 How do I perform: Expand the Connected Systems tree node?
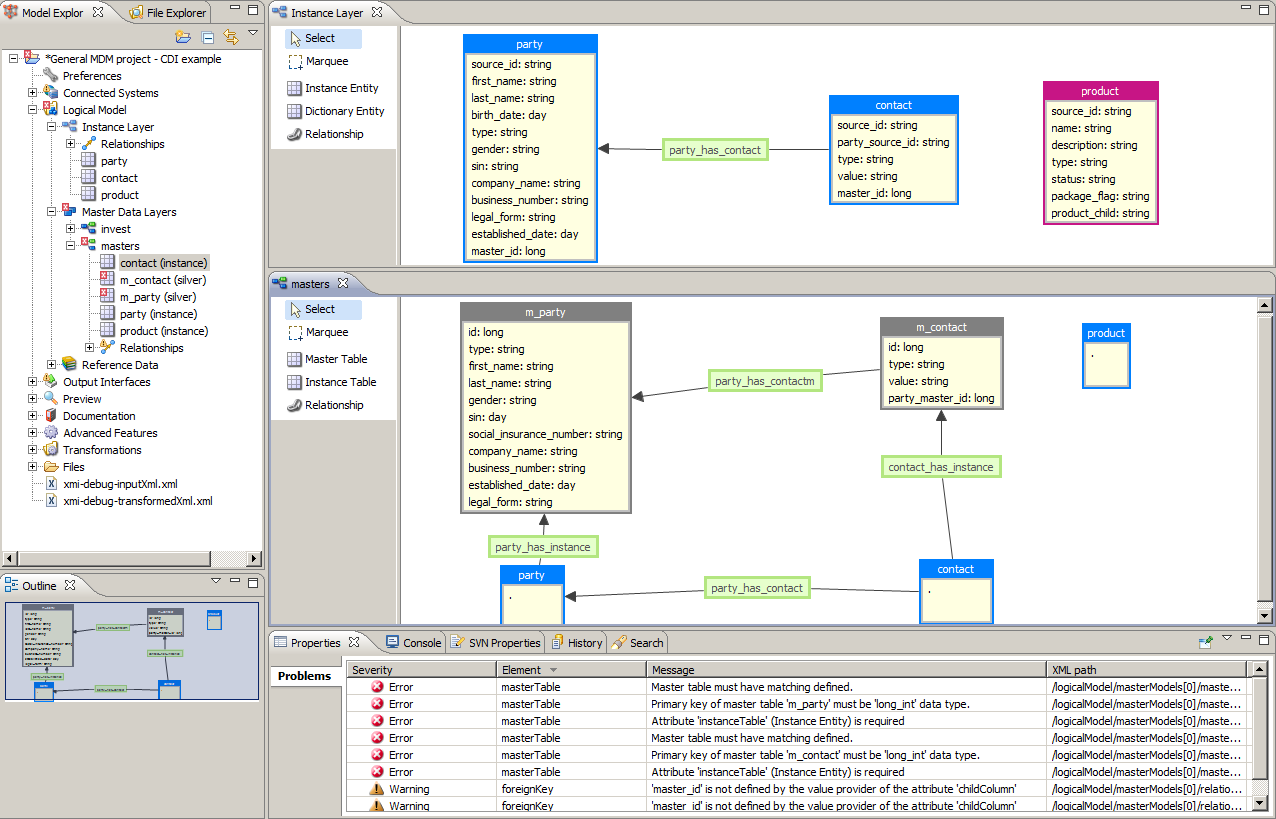30,93
